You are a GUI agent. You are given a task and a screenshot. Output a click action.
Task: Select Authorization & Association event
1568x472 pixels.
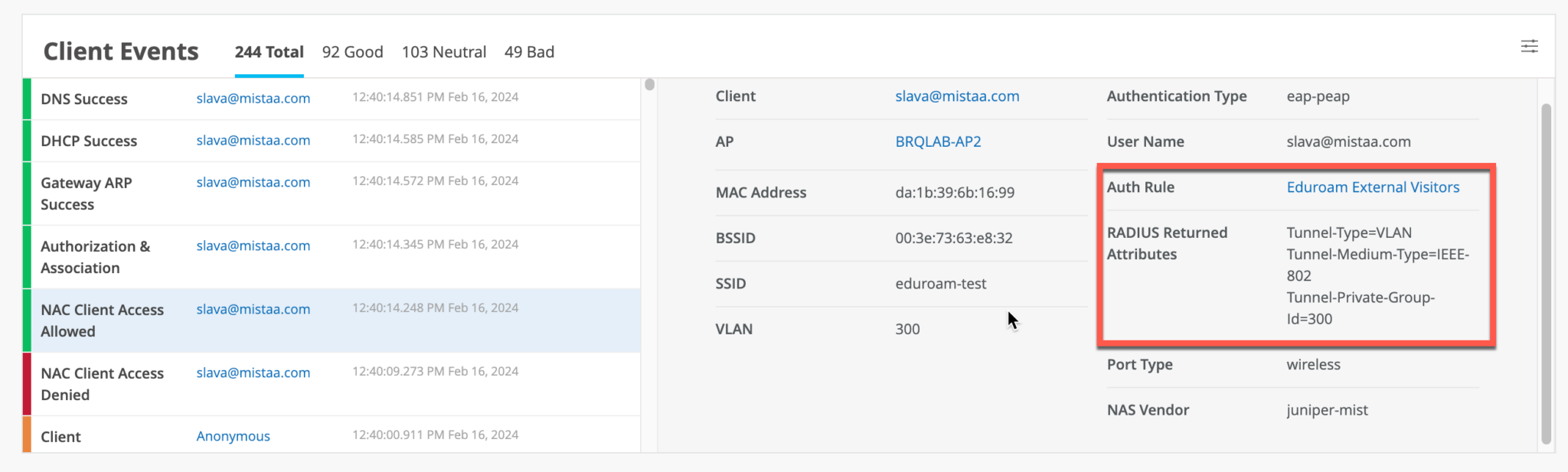tap(95, 257)
